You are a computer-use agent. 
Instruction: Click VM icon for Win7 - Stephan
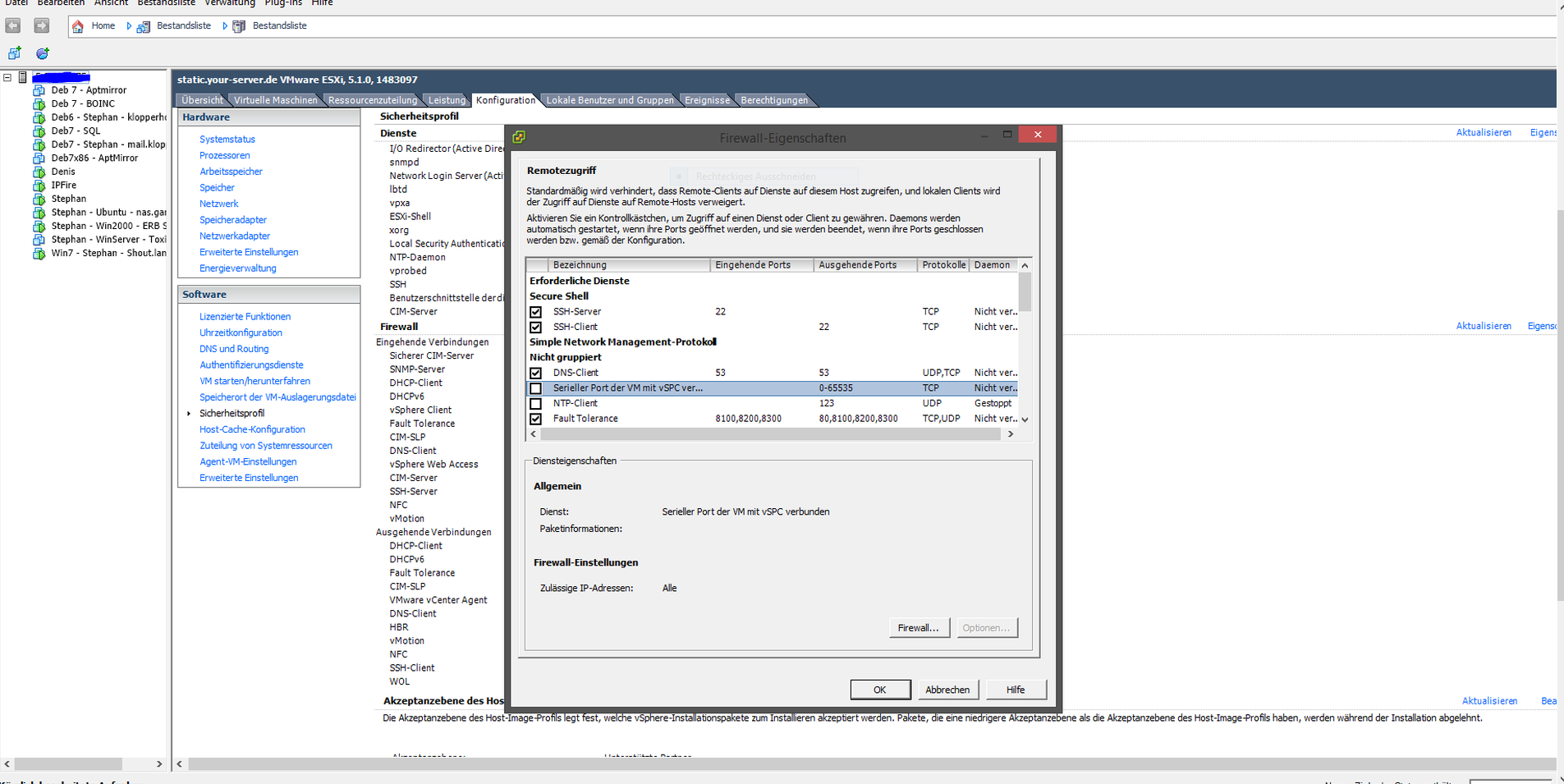point(39,254)
